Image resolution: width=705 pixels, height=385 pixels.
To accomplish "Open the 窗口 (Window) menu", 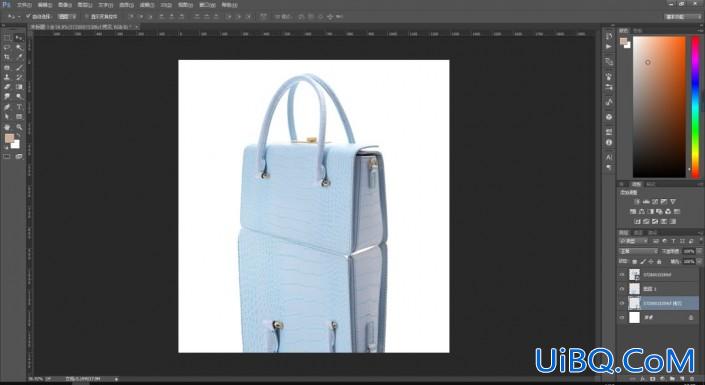I will point(207,5).
